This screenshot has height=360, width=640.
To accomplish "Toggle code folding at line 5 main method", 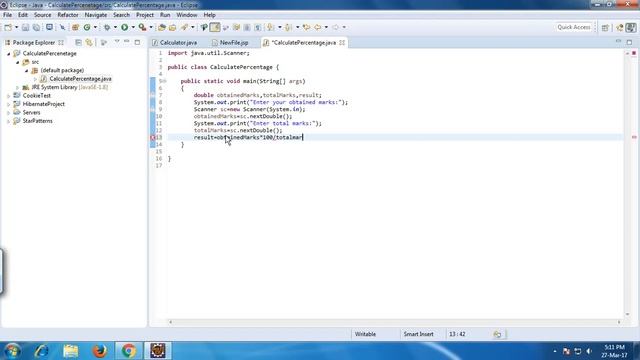I will (x=163, y=81).
